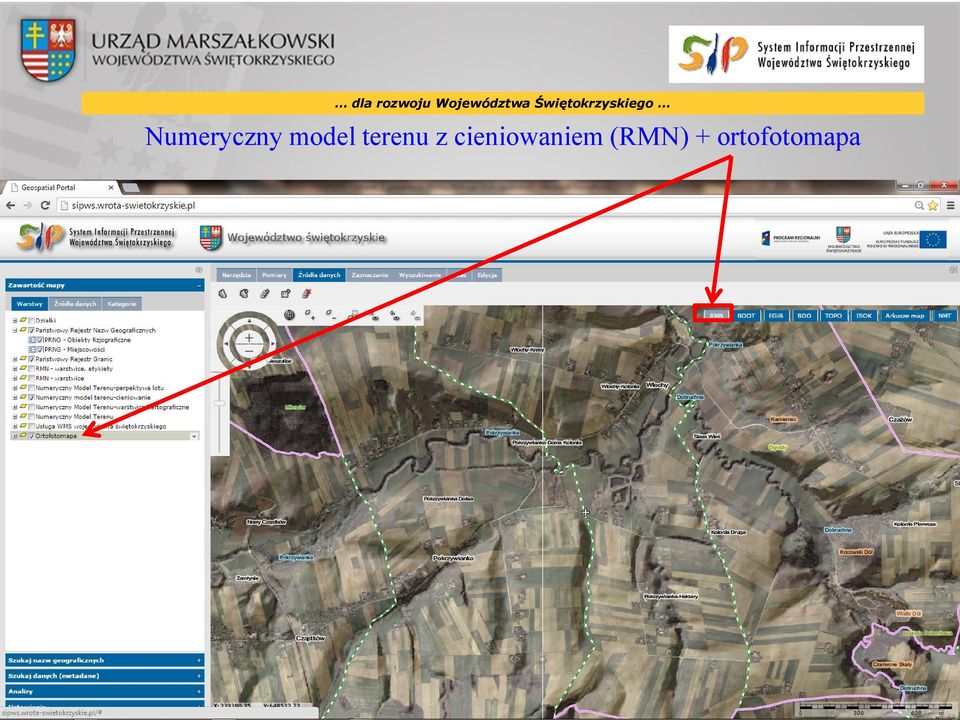Open the Kategorie tab in the map content panel
960x720 pixels.
pyautogui.click(x=121, y=304)
